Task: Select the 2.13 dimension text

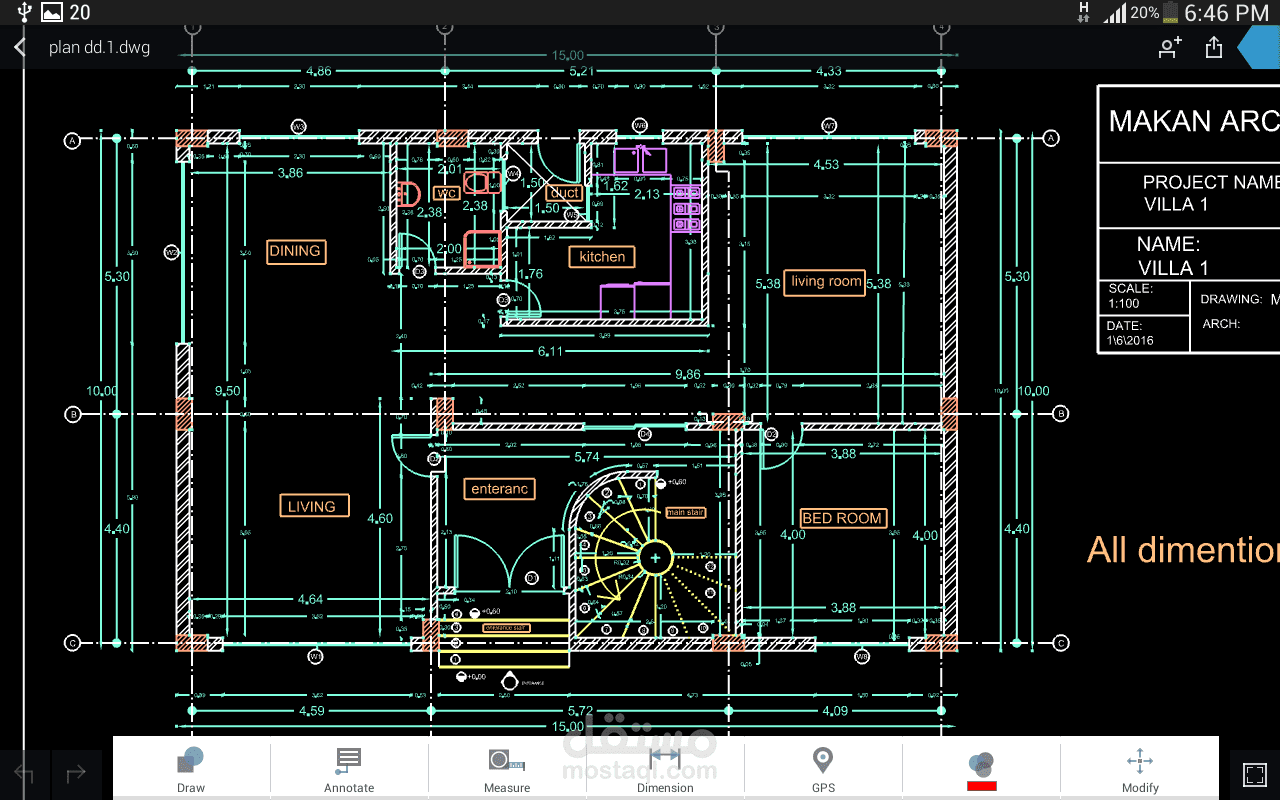Action: [647, 194]
